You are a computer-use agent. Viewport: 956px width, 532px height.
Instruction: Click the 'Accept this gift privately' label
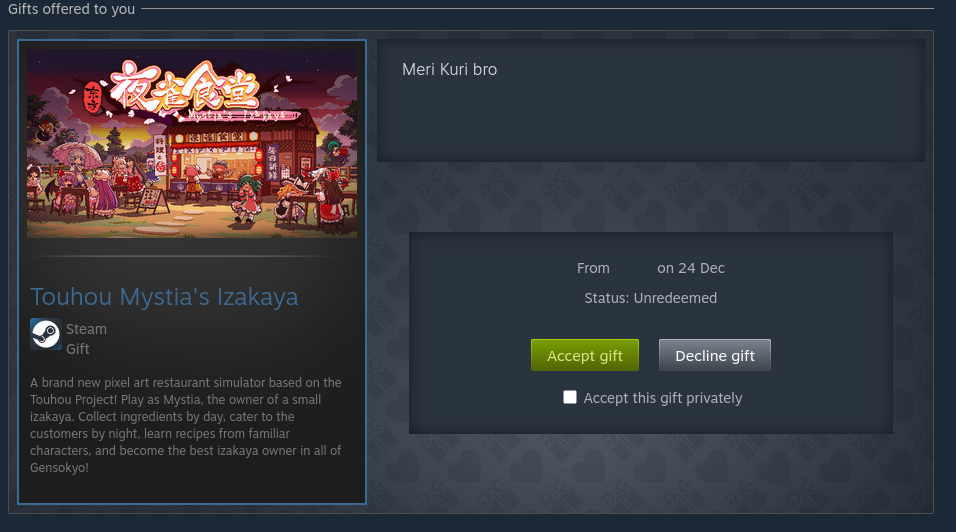pos(663,398)
